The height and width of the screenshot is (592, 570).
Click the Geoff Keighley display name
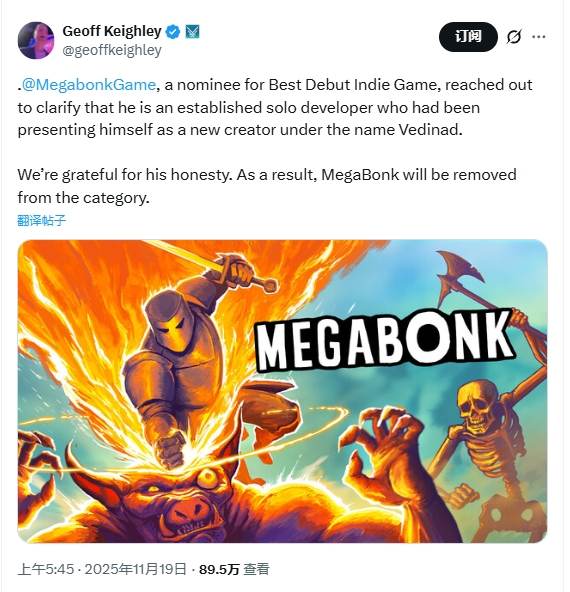tap(112, 31)
